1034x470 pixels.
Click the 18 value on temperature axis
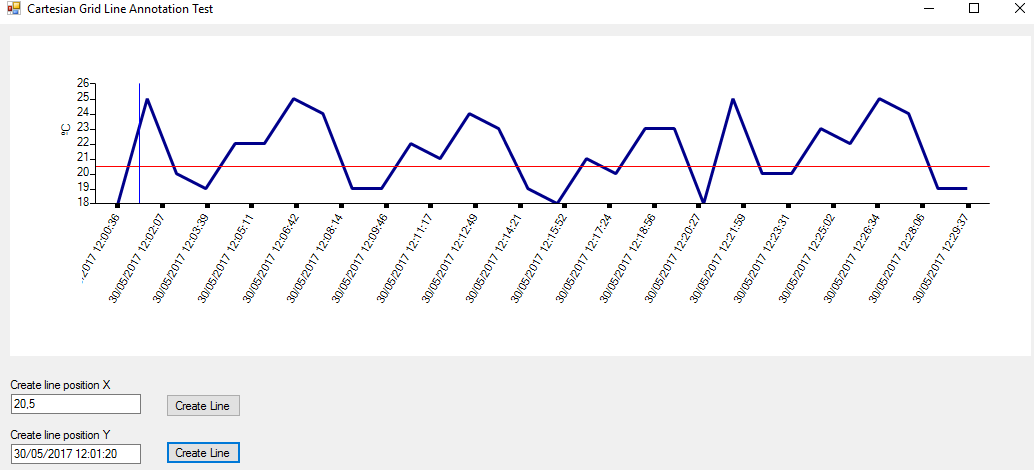click(84, 202)
